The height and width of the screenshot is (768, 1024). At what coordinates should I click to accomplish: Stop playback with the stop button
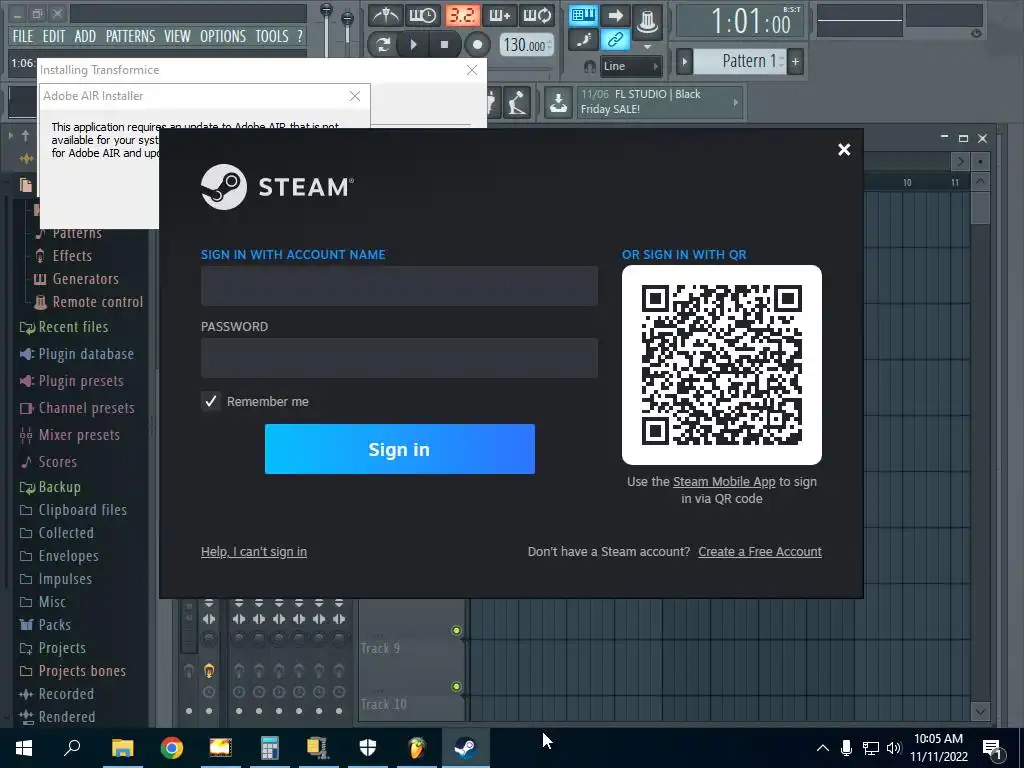pyautogui.click(x=445, y=44)
